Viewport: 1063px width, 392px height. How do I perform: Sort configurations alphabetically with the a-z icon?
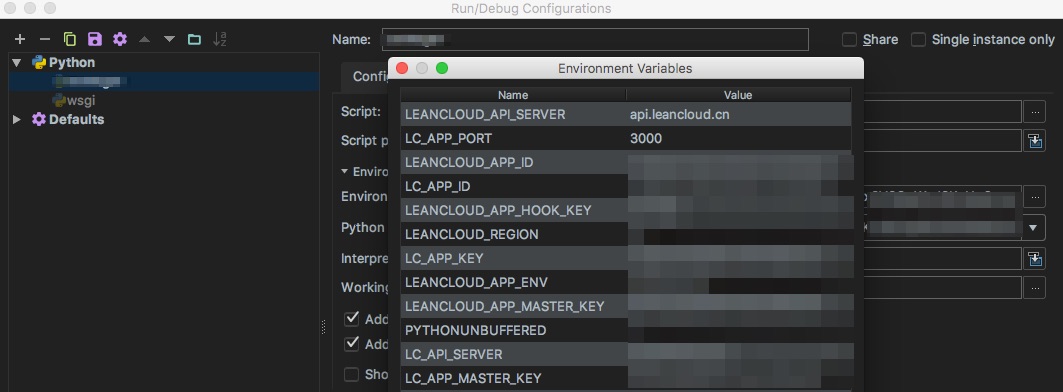(220, 39)
